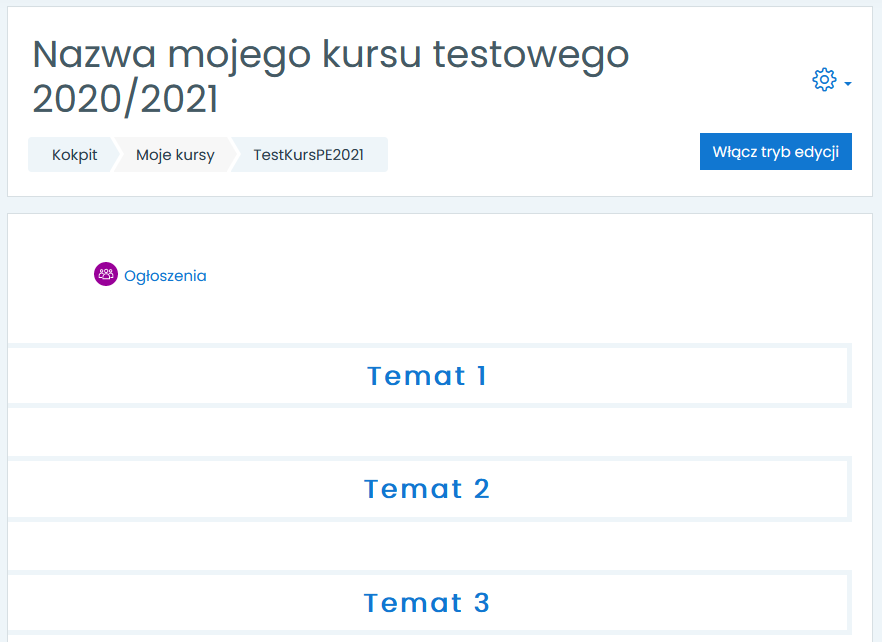Open Moje kursy in the breadcrumb
Viewport: 882px width, 642px height.
click(x=175, y=155)
